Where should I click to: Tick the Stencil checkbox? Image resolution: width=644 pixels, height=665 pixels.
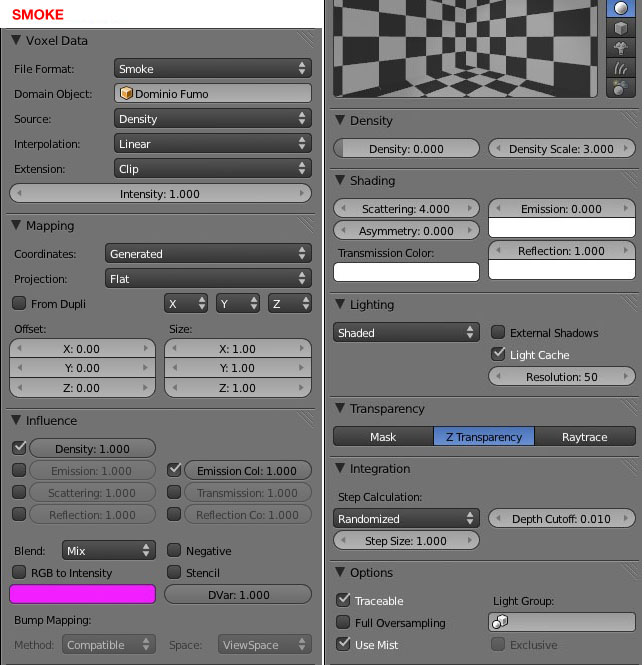point(174,572)
